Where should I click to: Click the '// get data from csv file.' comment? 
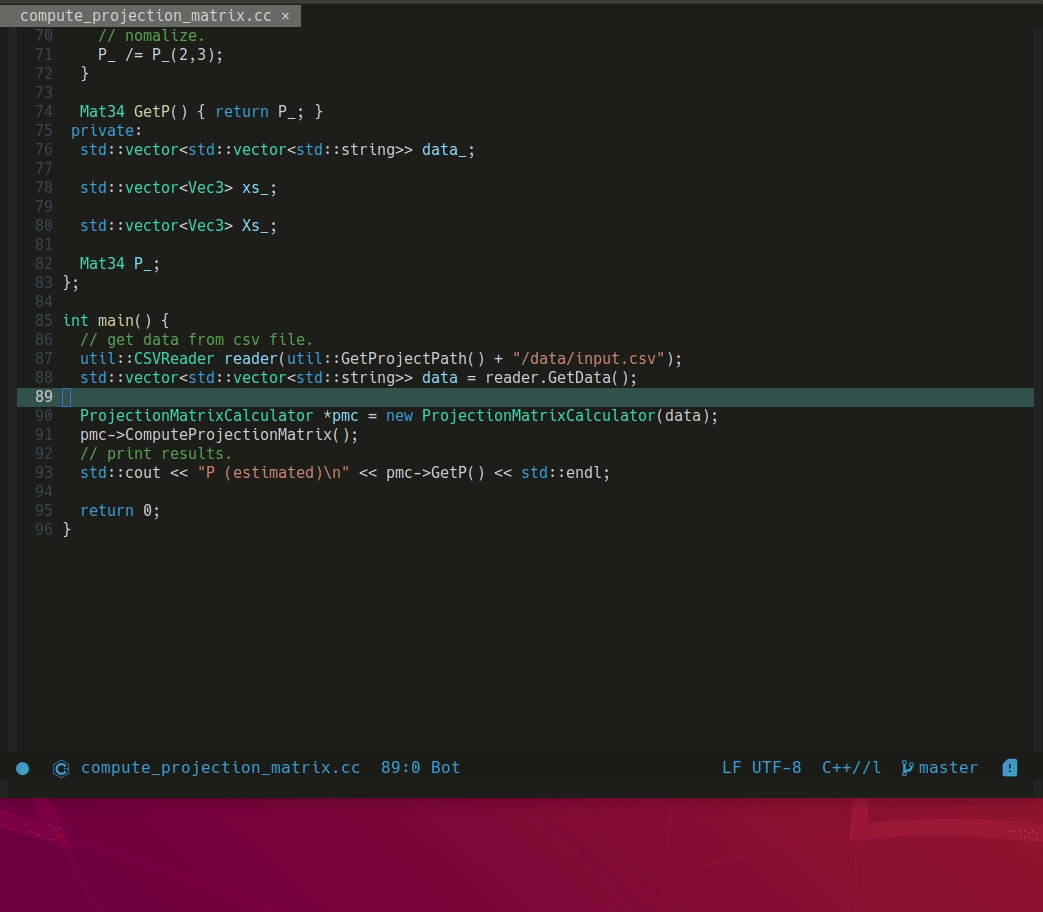196,340
